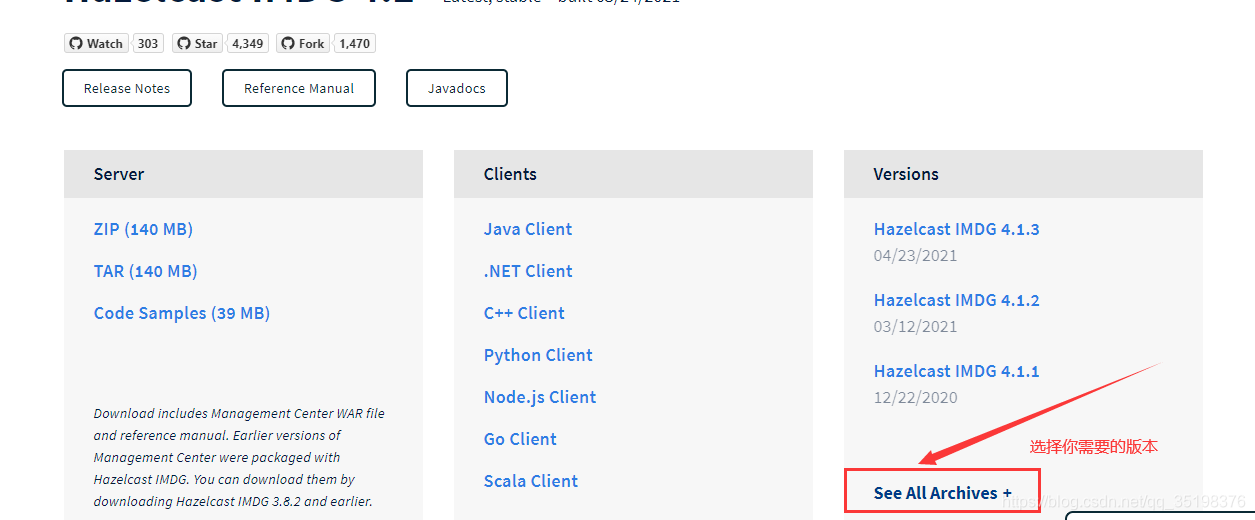Click the 12/22/2020 release date

[x=915, y=398]
